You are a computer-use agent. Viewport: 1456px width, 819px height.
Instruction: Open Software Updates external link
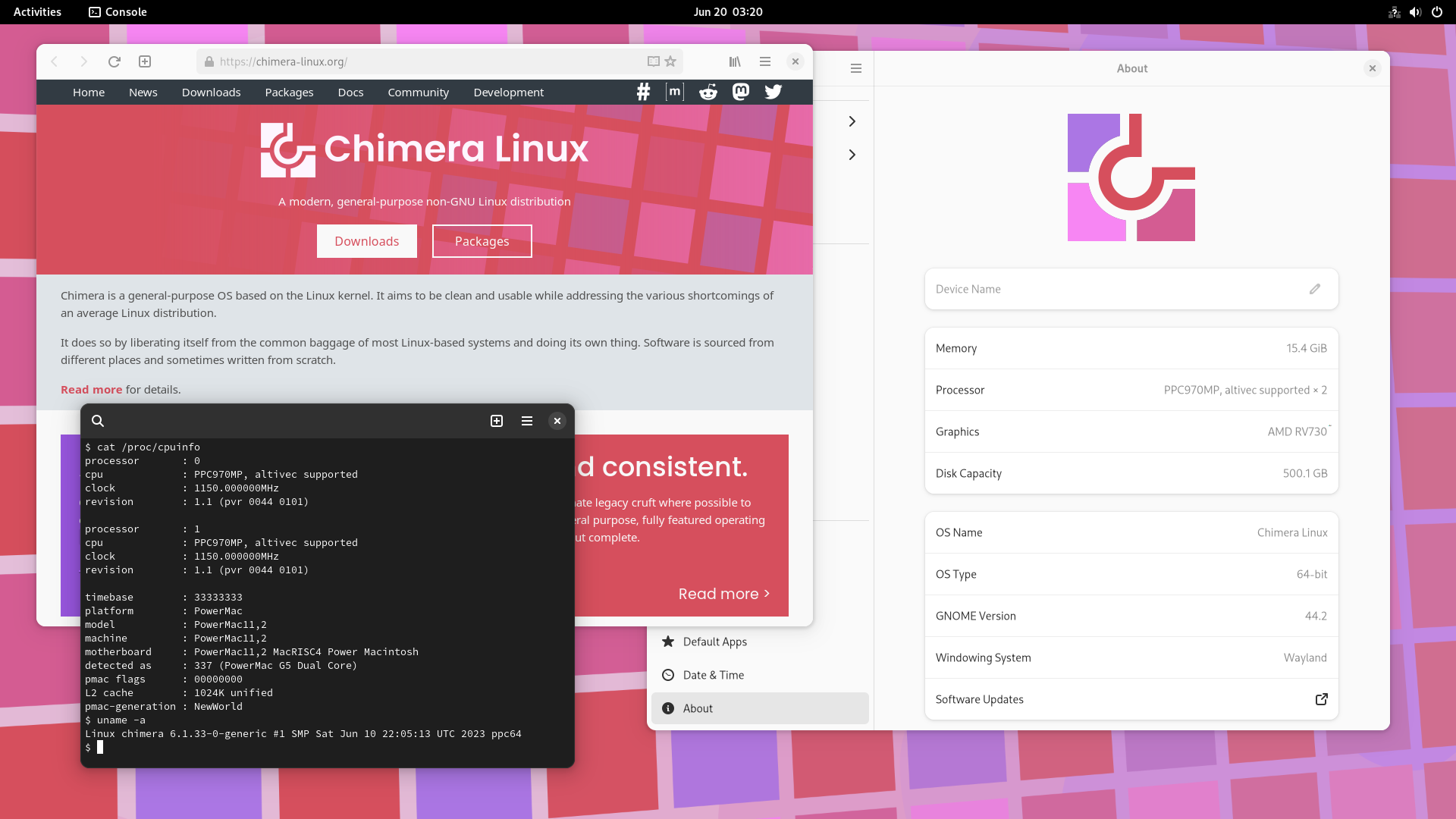point(1321,699)
